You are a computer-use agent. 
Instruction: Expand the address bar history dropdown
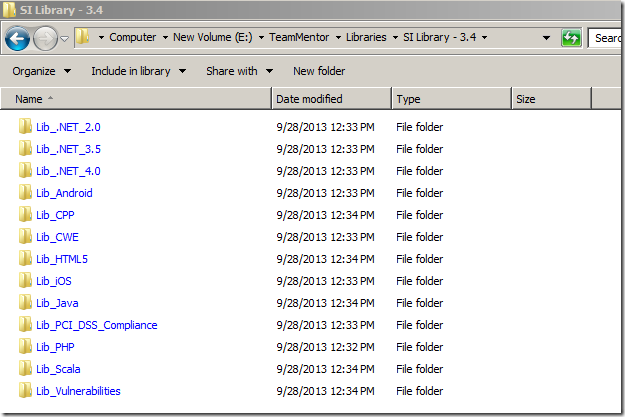tap(546, 38)
